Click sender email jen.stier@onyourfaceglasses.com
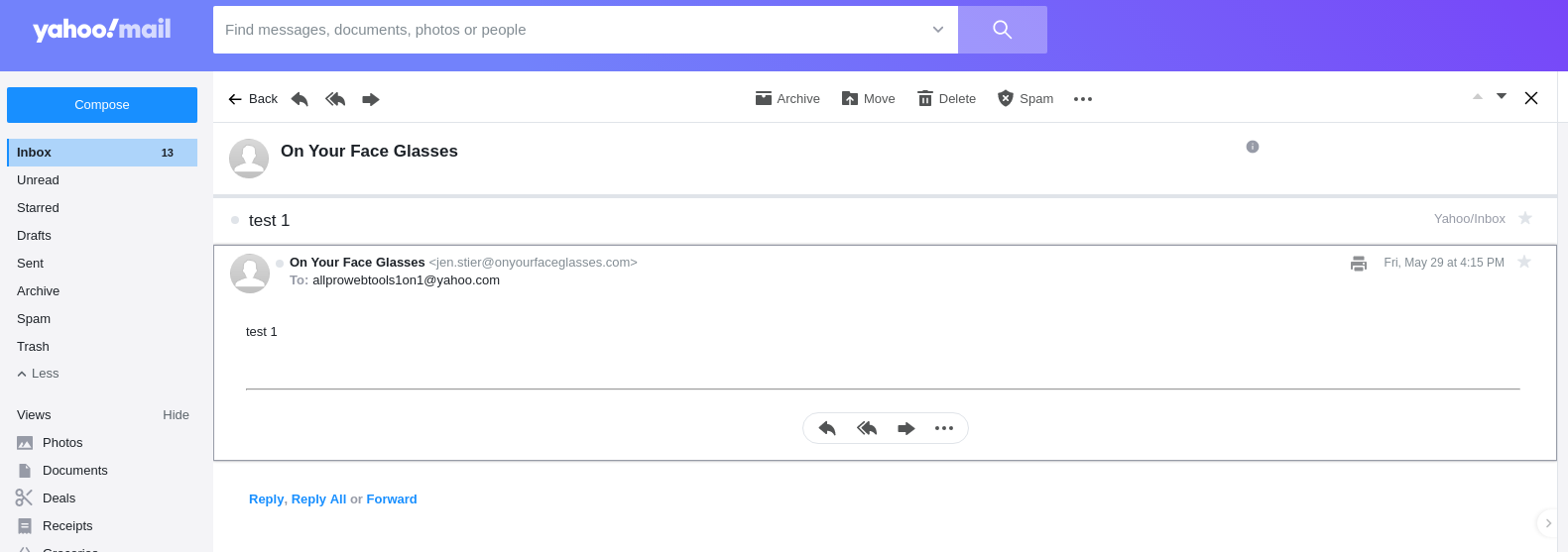1568x552 pixels. click(533, 263)
